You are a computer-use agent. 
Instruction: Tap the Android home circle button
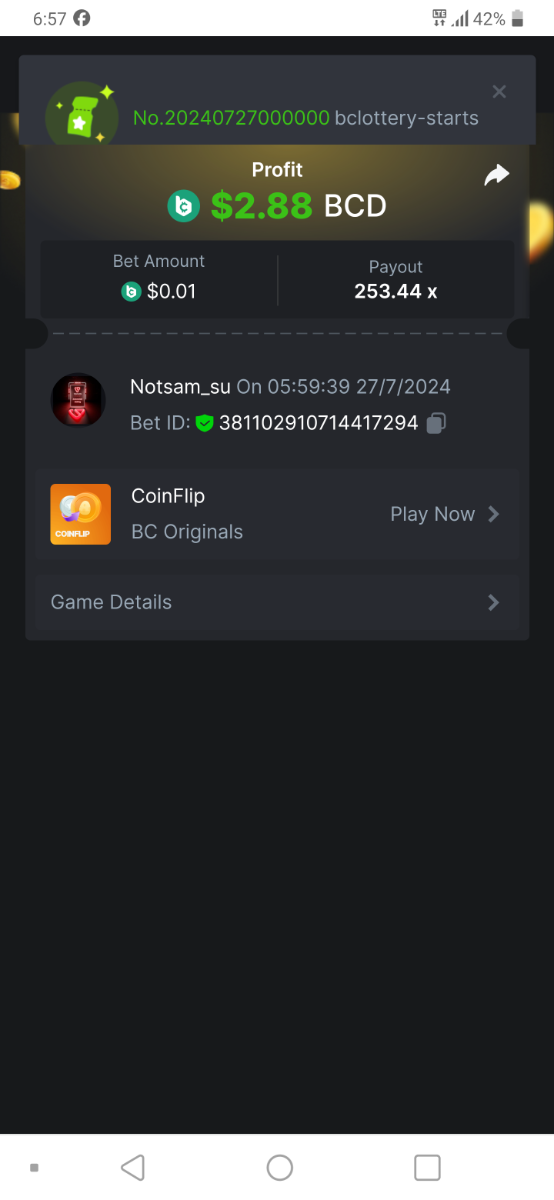click(280, 1167)
